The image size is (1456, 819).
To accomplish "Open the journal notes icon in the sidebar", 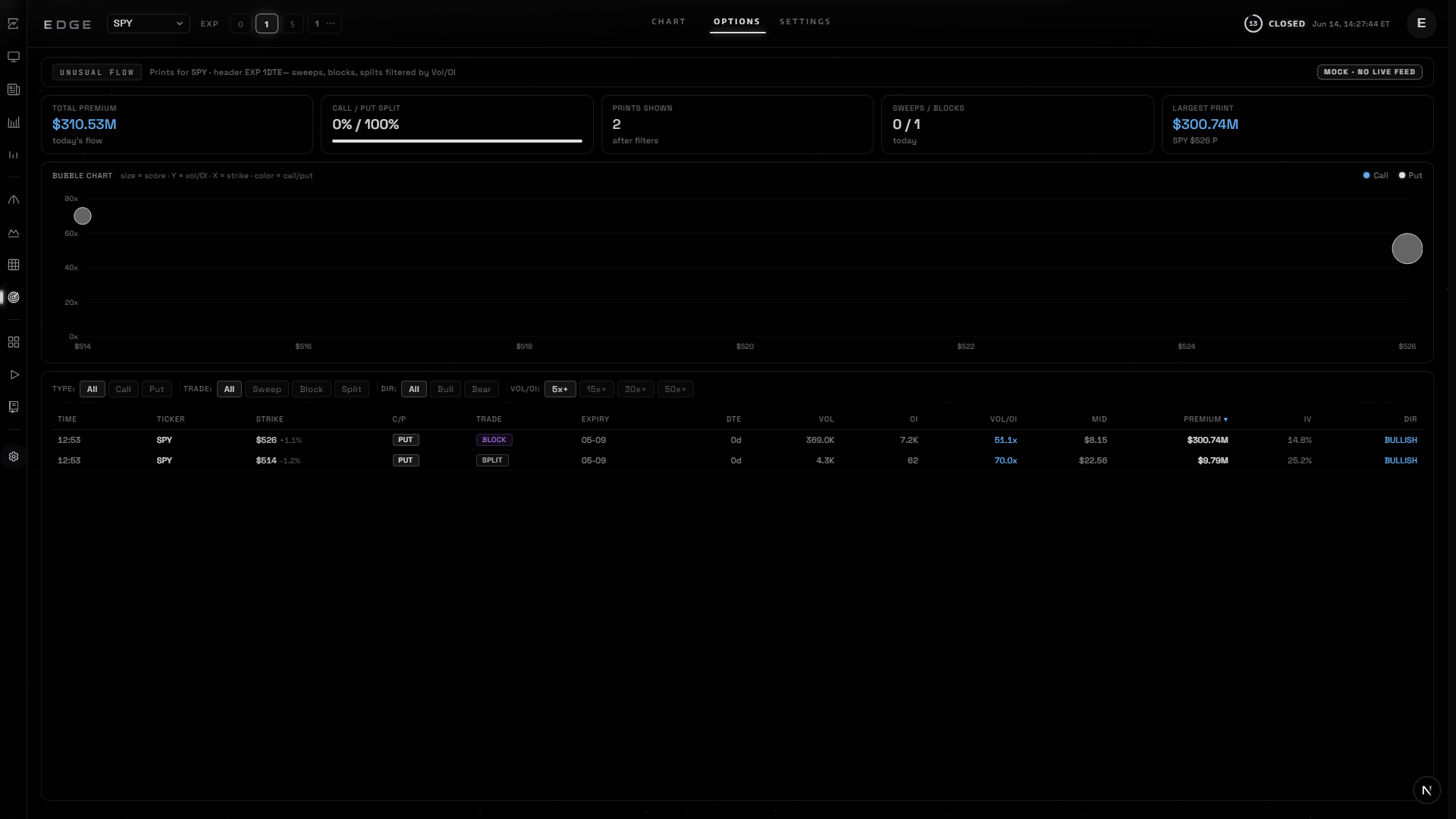I will pyautogui.click(x=13, y=407).
